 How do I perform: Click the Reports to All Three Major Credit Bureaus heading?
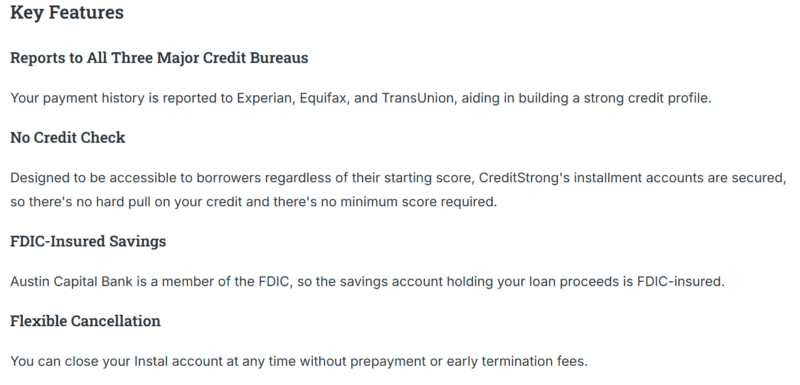[159, 58]
